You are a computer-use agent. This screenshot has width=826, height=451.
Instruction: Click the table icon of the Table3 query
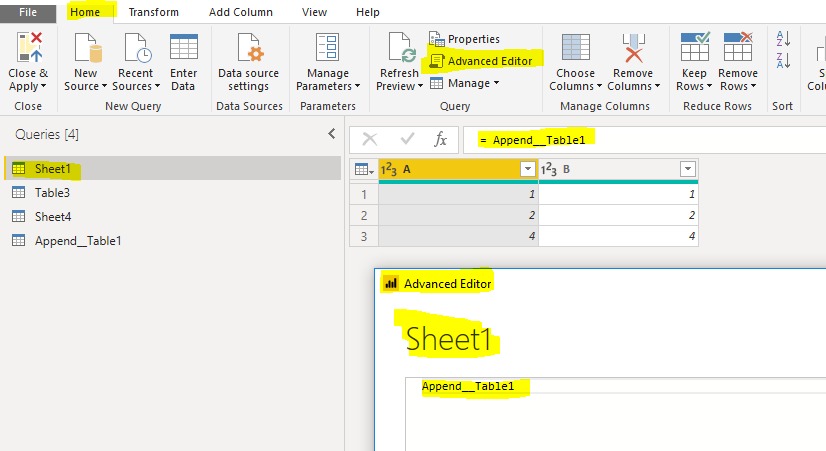pyautogui.click(x=18, y=193)
